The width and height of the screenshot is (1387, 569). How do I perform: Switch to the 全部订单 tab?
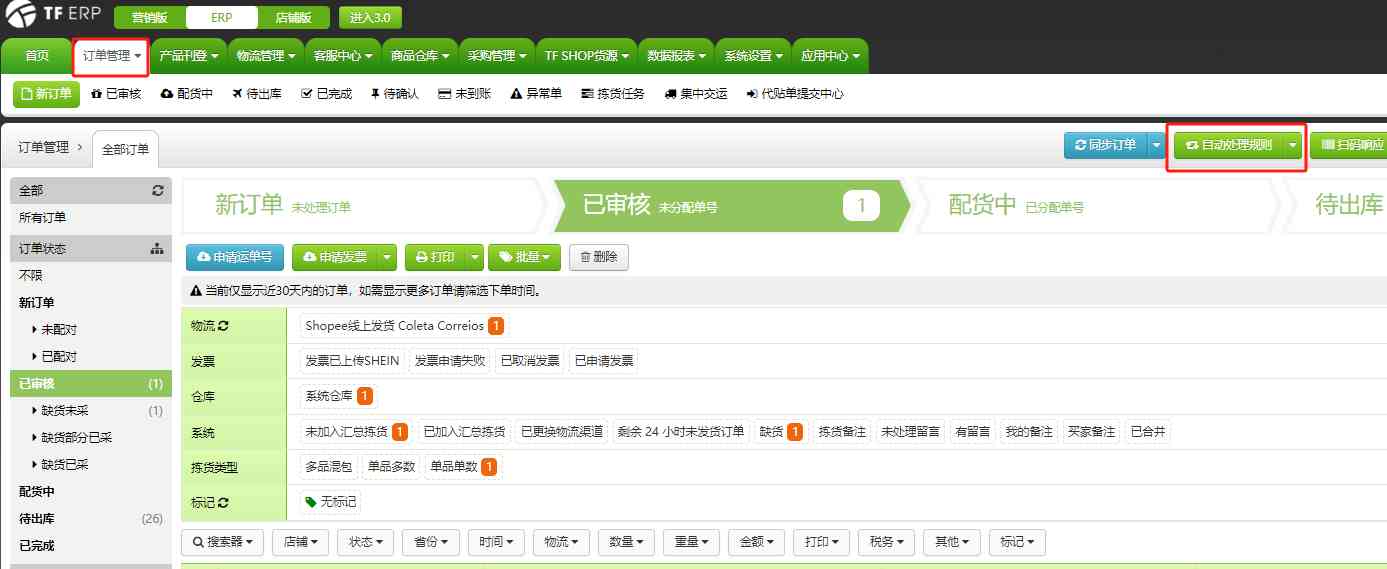click(125, 149)
